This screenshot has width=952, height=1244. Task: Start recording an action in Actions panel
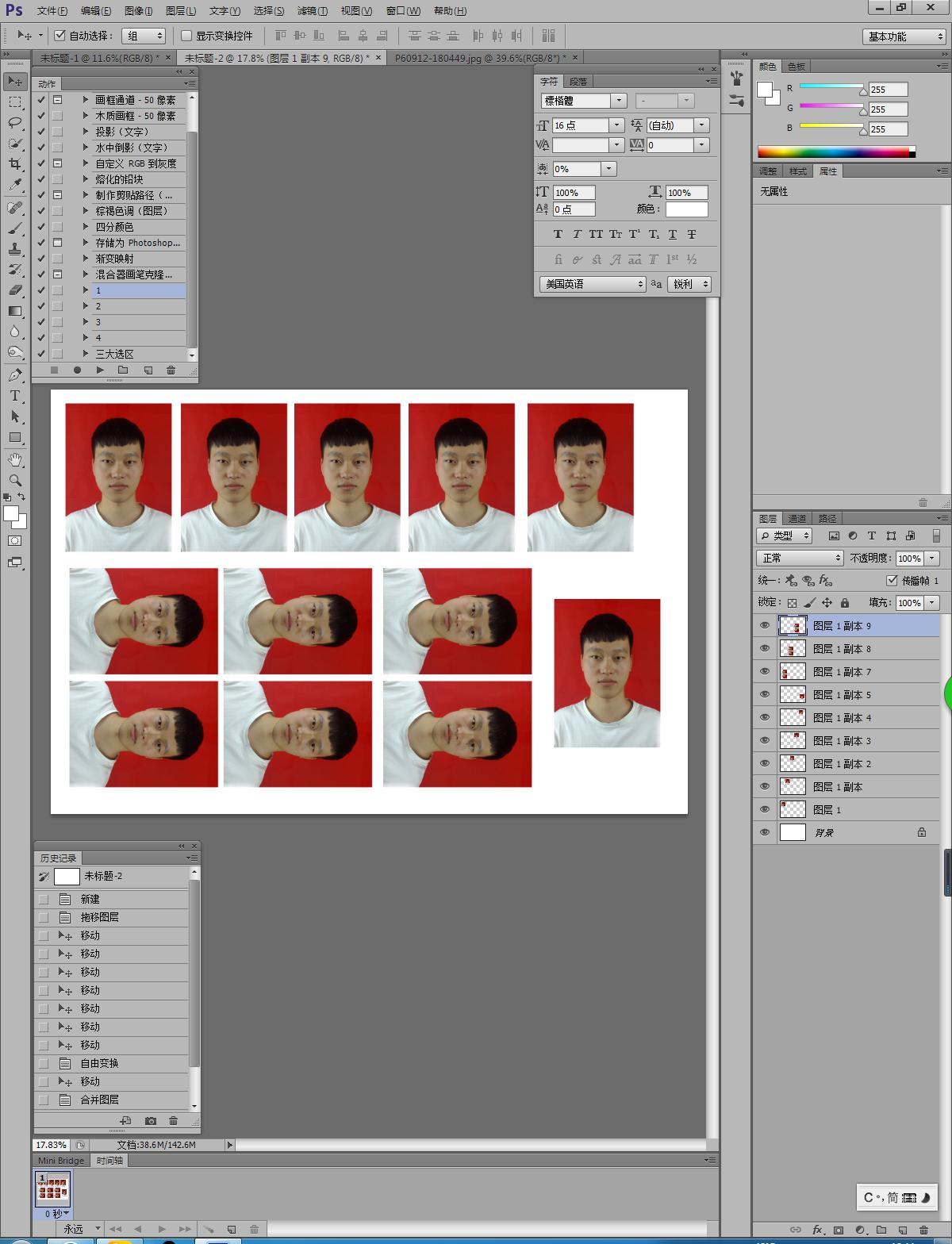click(77, 370)
